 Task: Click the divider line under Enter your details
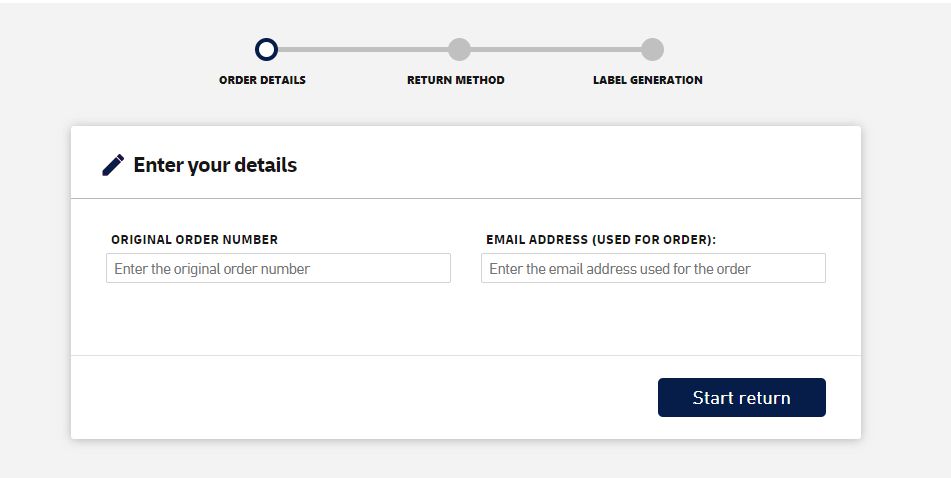point(465,199)
